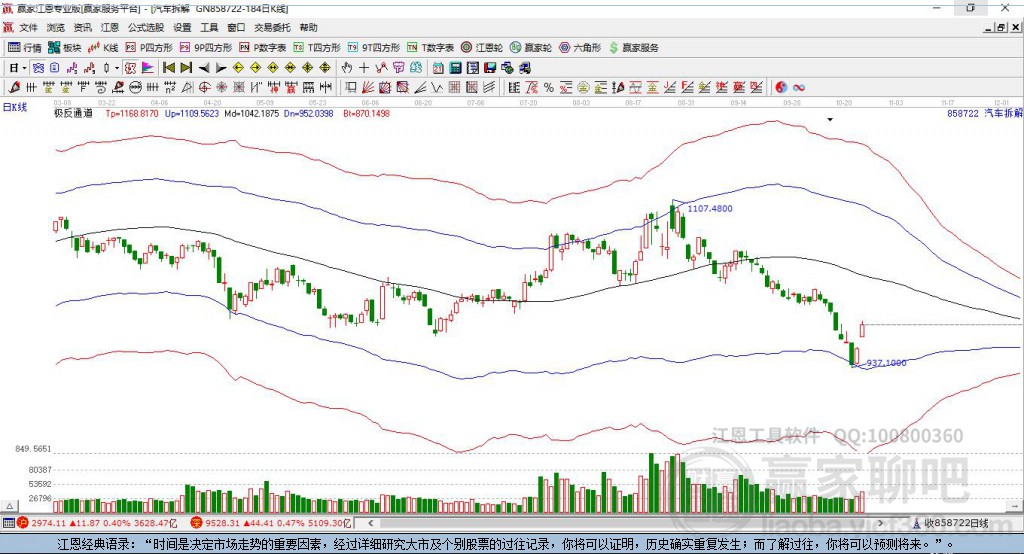This screenshot has height=554, width=1024.
Task: Click the small black triangle above chart
Action: pos(830,120)
